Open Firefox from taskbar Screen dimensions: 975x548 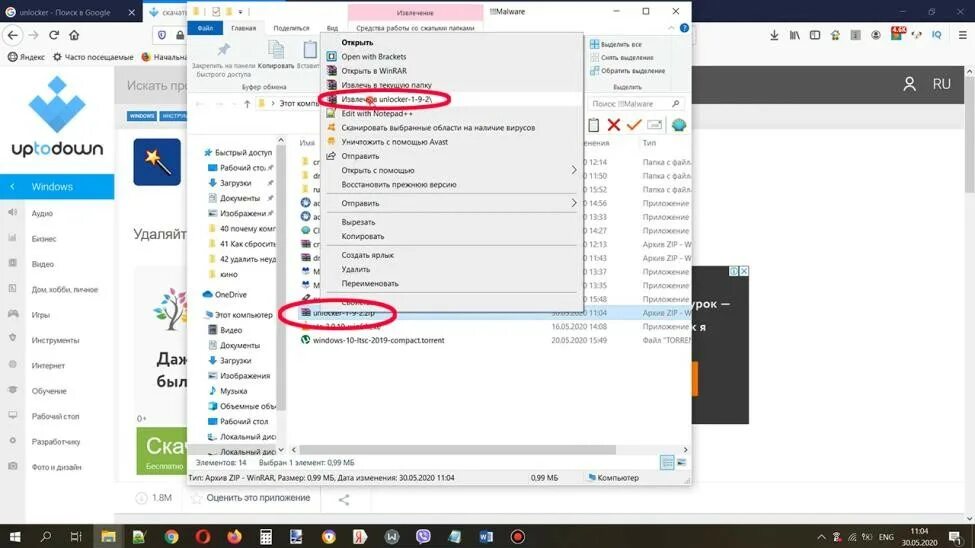pyautogui.click(x=234, y=536)
